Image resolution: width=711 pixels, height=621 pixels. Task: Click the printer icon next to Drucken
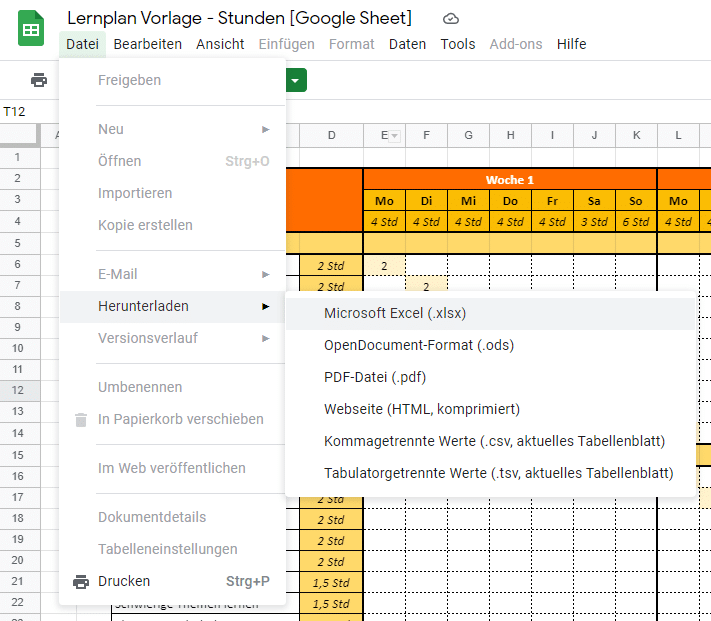click(x=81, y=582)
